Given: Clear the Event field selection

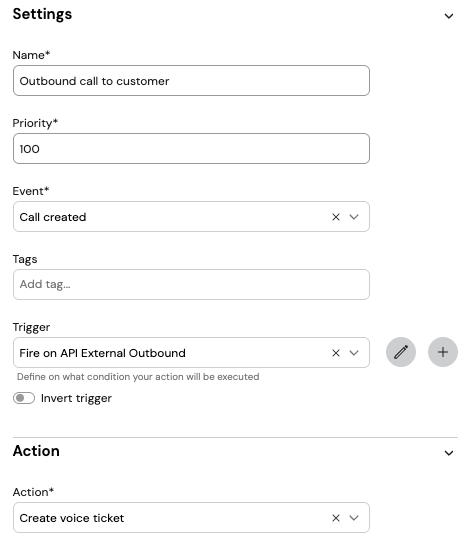Looking at the screenshot, I should 336,217.
